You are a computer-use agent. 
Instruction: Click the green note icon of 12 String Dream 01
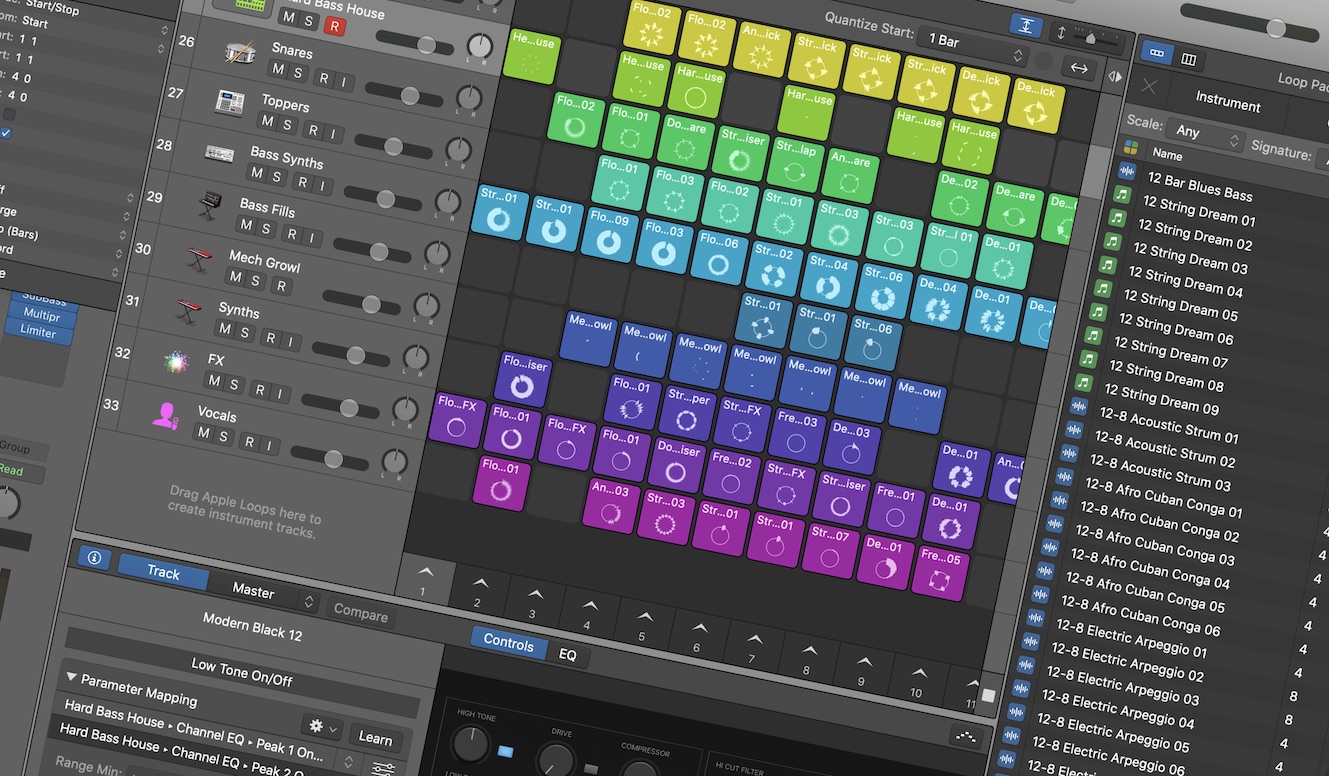pyautogui.click(x=1122, y=195)
